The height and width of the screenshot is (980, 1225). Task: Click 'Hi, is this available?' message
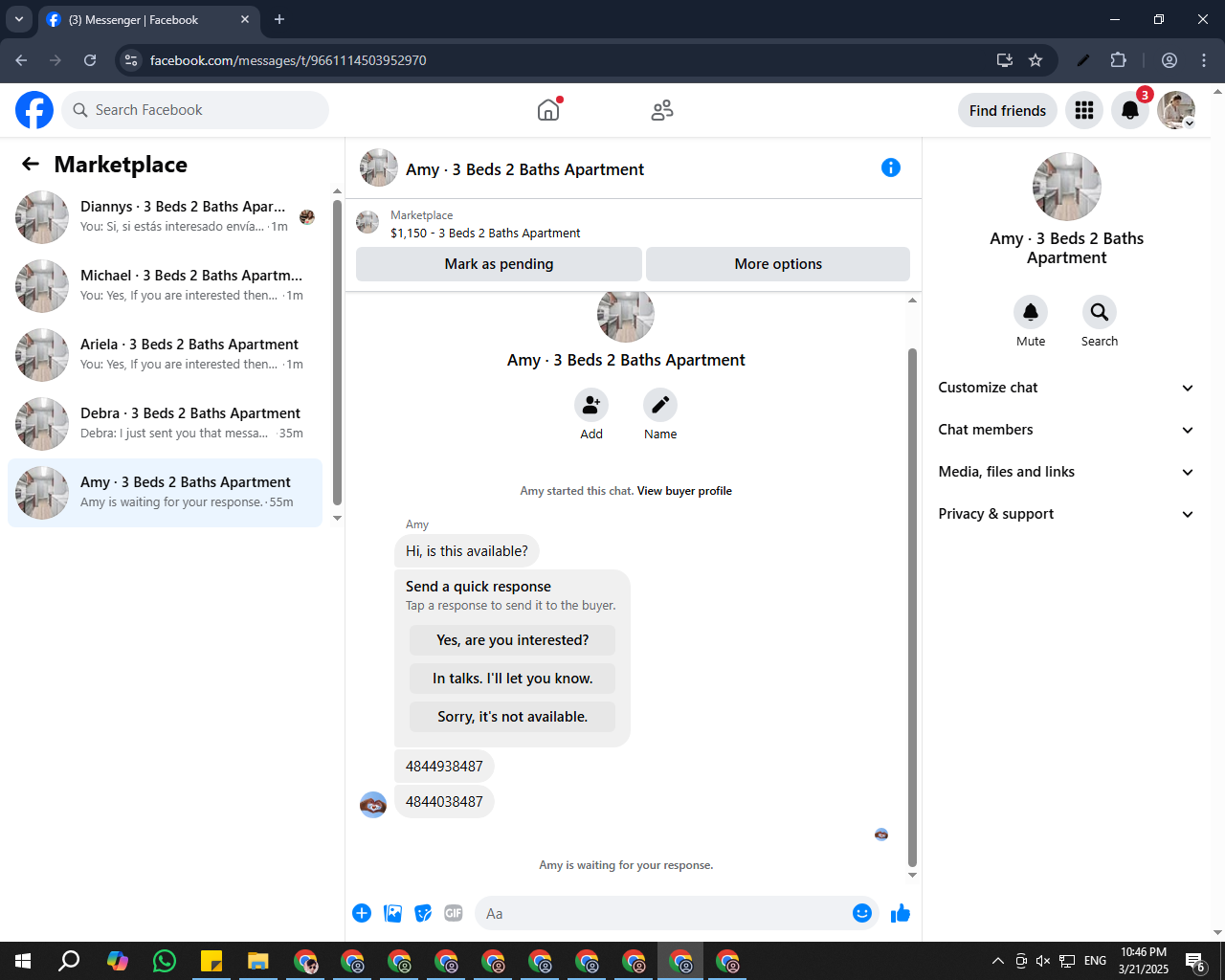467,551
